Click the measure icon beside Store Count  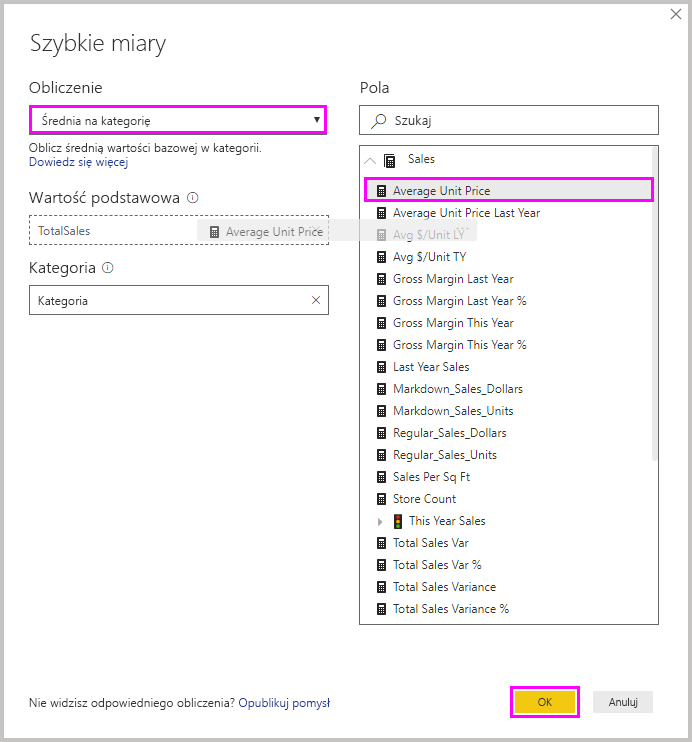coord(381,499)
